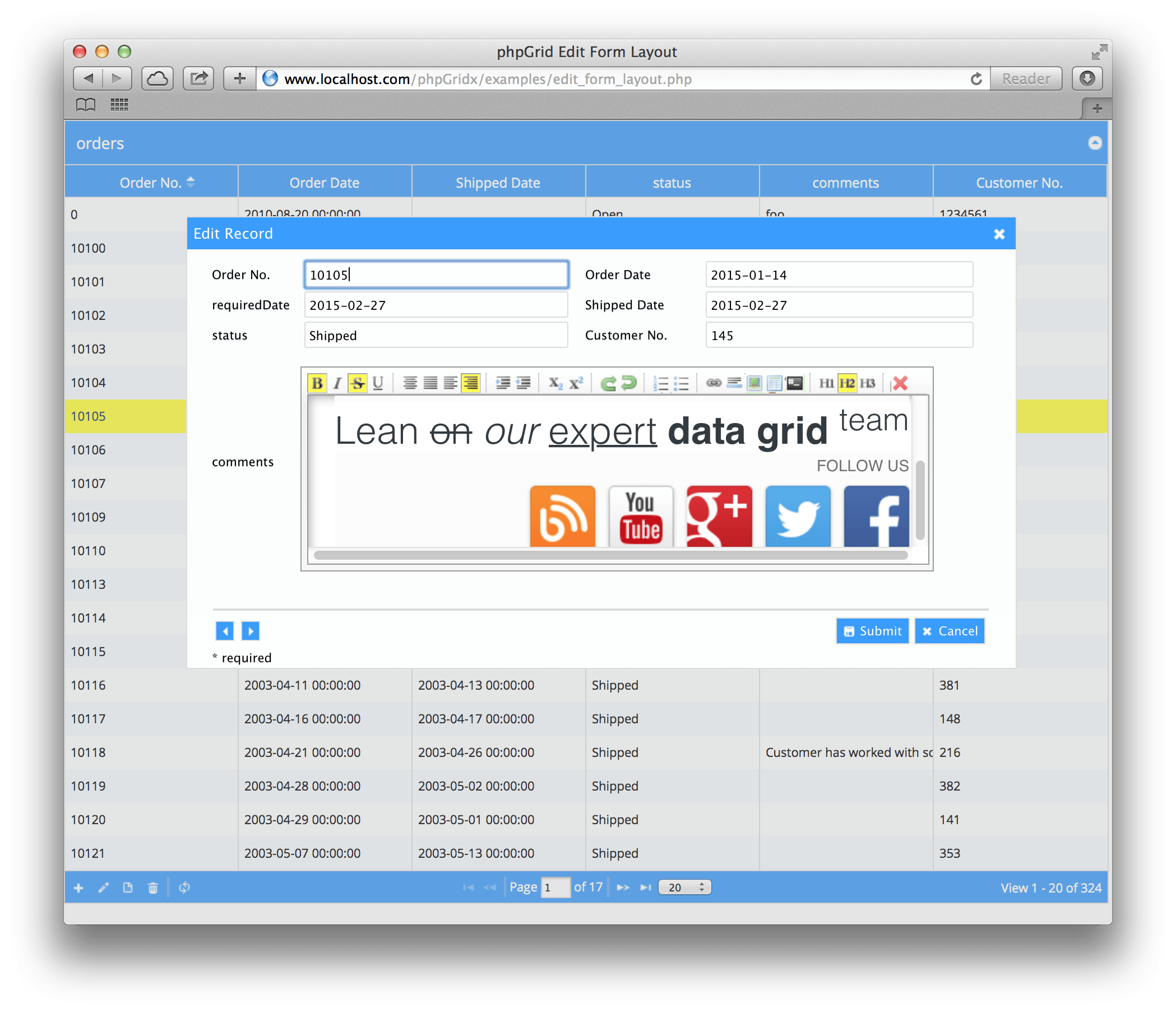Click the browser Reader button
1176x1013 pixels.
pos(1026,79)
